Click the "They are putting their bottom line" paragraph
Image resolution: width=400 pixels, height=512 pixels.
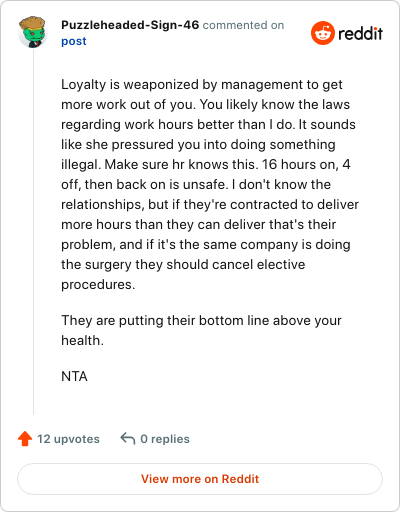click(201, 330)
